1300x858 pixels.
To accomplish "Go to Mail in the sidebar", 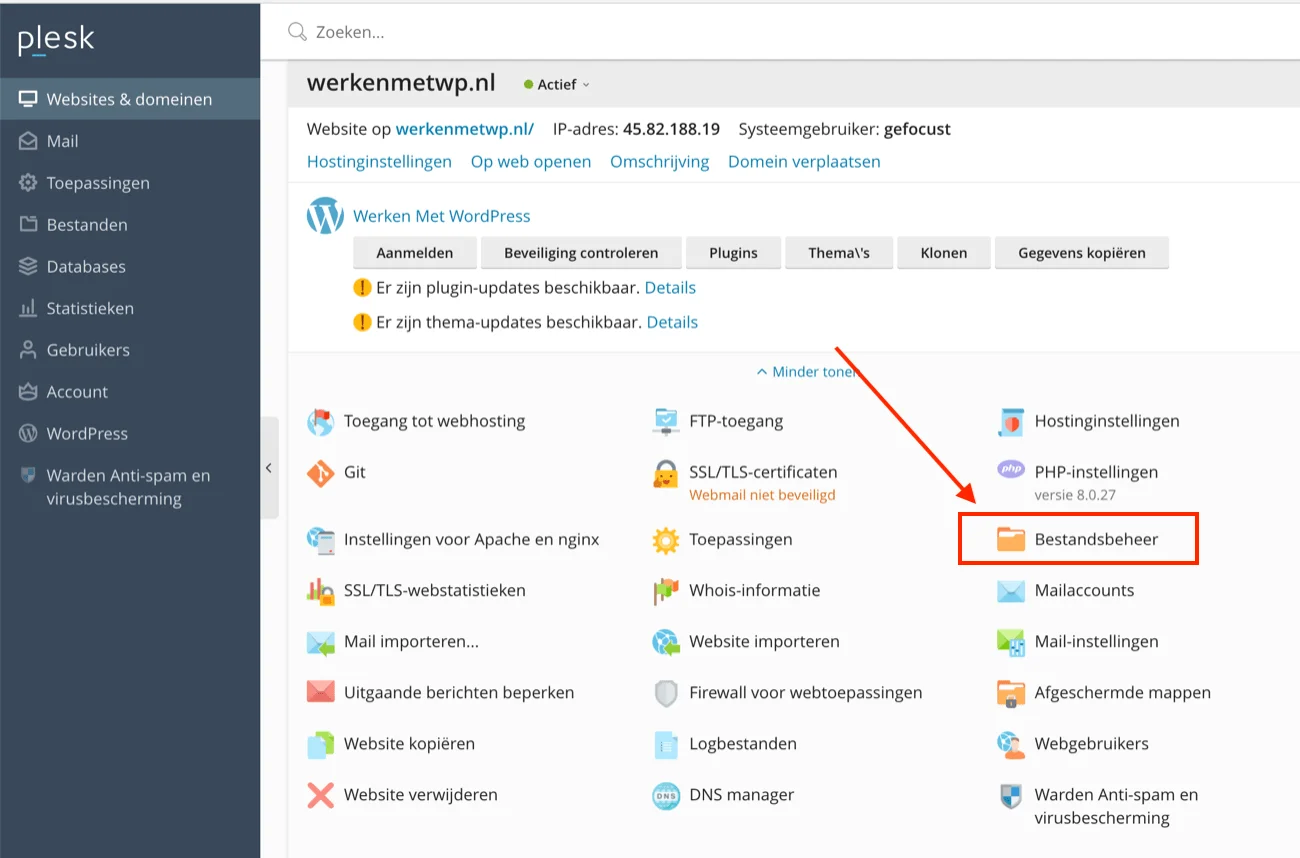I will (x=62, y=142).
